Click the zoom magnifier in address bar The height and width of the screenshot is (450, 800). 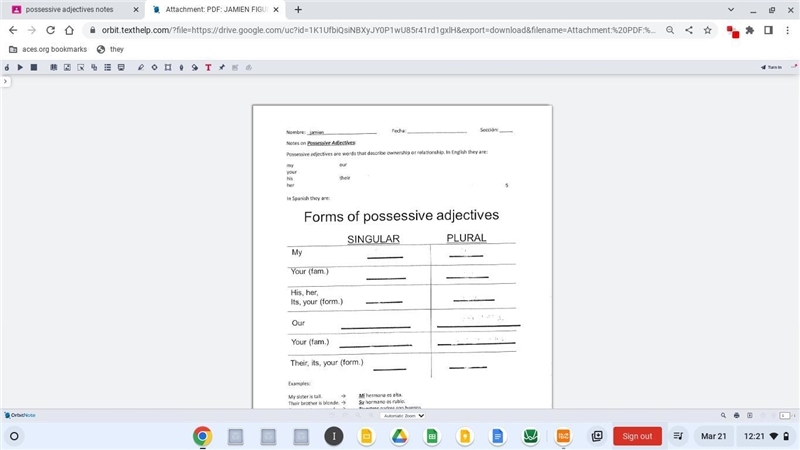(670, 30)
